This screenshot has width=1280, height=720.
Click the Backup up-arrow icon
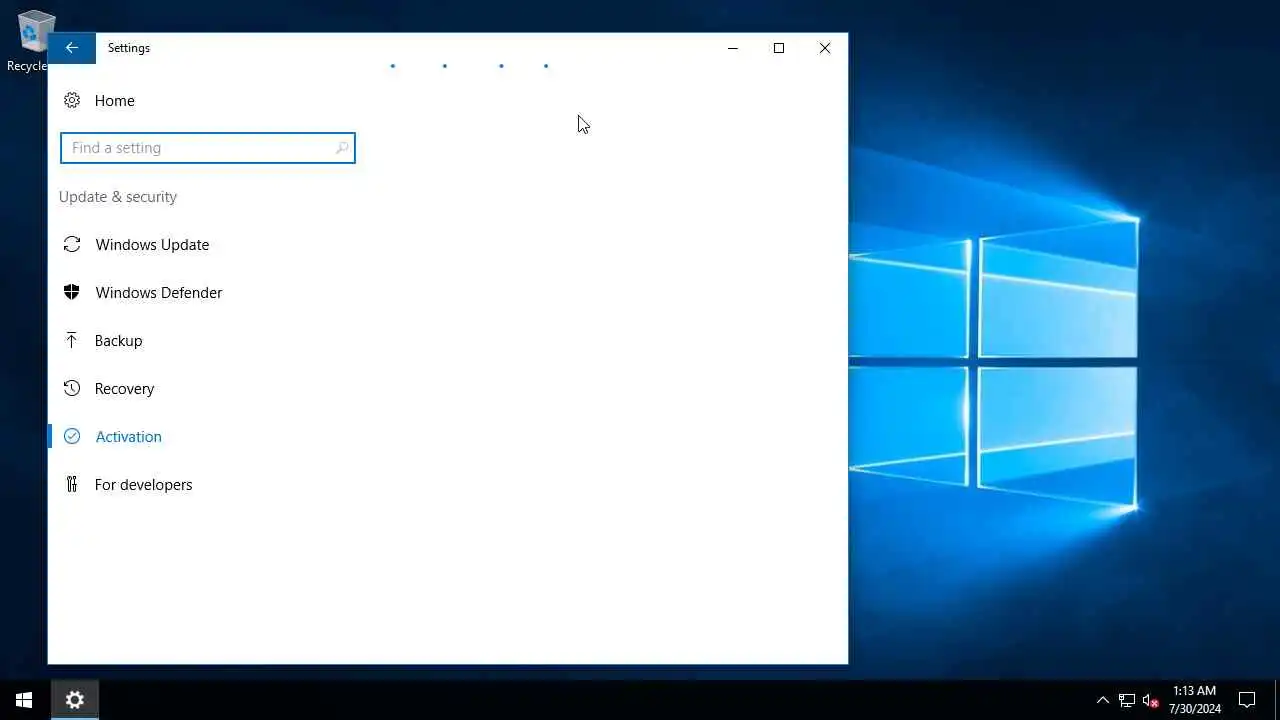click(71, 340)
